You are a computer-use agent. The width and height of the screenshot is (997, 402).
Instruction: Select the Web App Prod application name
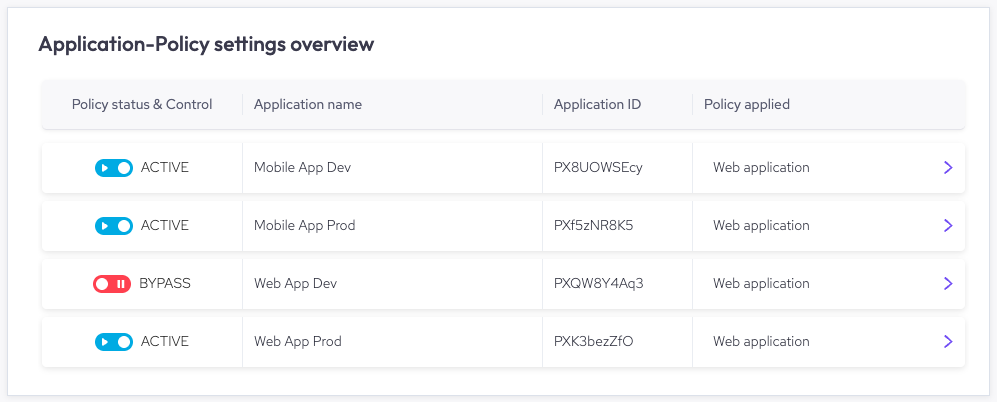tap(298, 342)
